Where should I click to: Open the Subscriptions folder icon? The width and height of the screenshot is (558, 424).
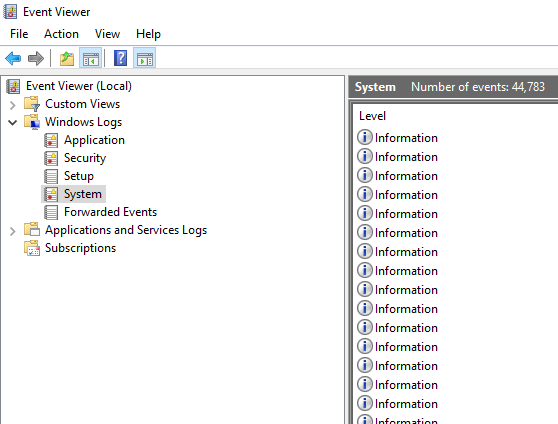[32, 248]
